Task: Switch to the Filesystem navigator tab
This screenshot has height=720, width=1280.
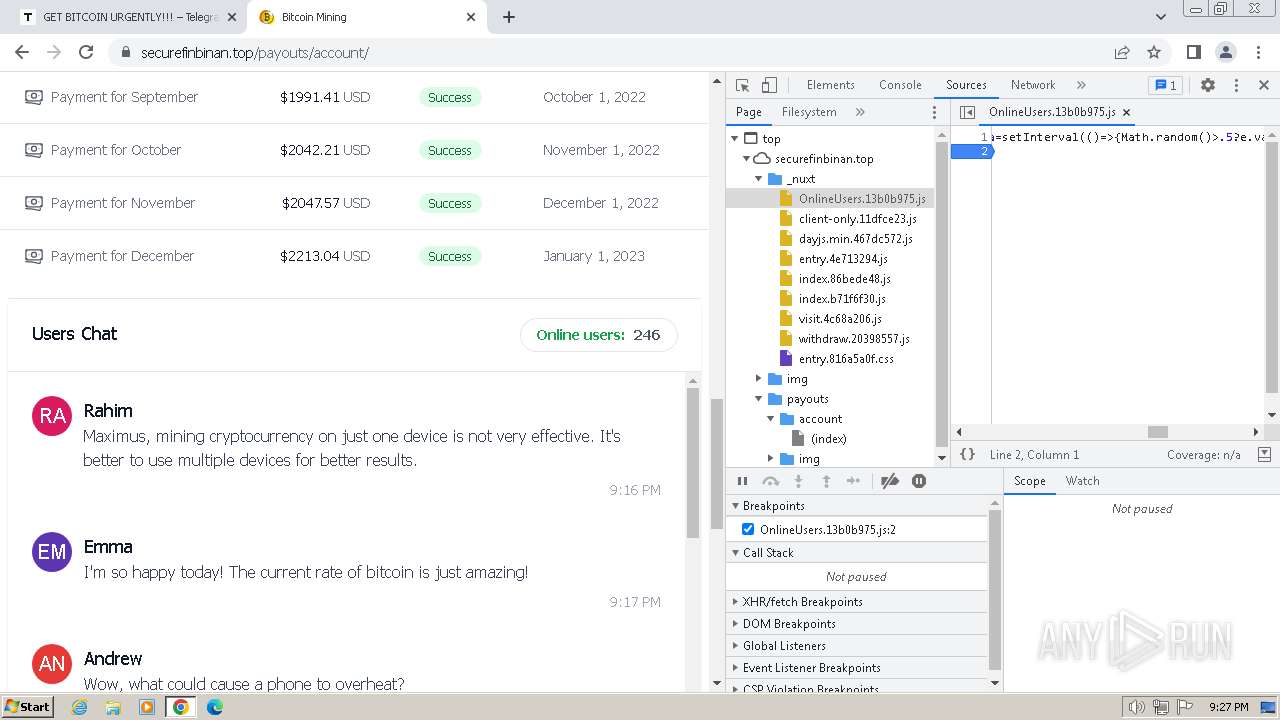Action: 809,112
